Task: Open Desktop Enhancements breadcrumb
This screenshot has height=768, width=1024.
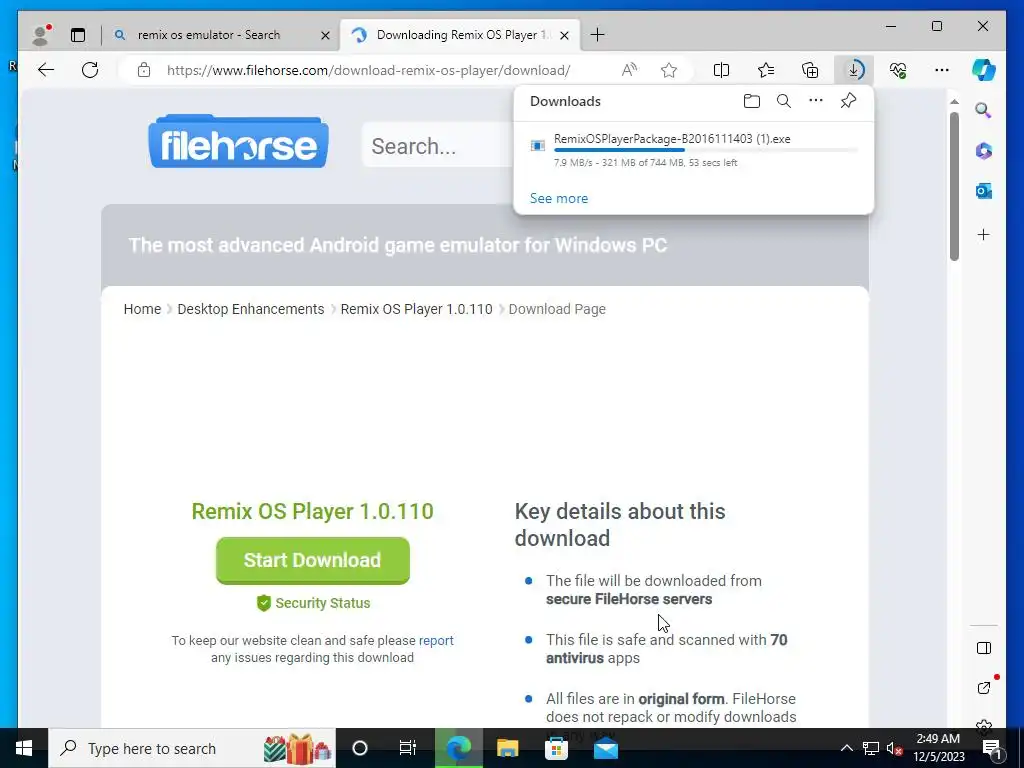Action: pos(251,309)
